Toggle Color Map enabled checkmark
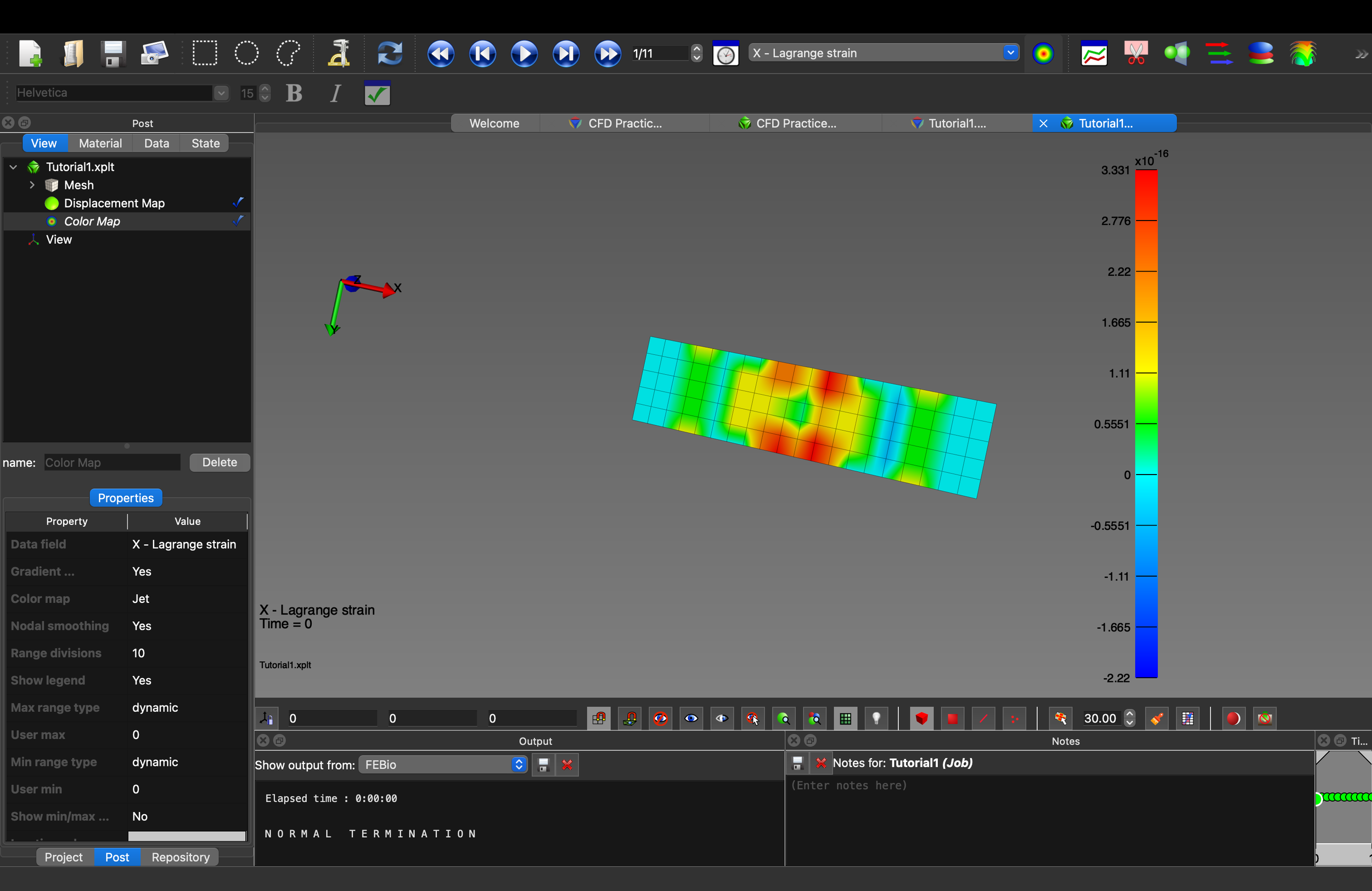1372x891 pixels. [x=238, y=221]
